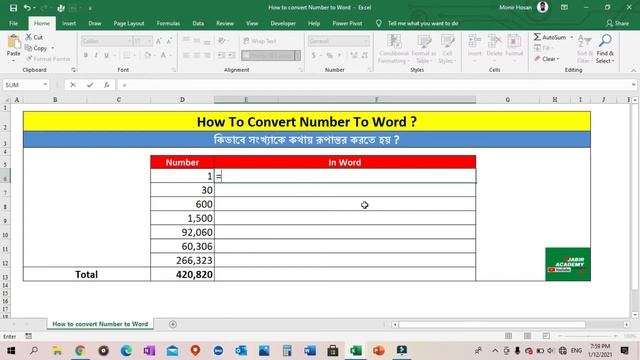Click the Cut scissors icon
Screen dimensions: 640x360
tap(29, 37)
